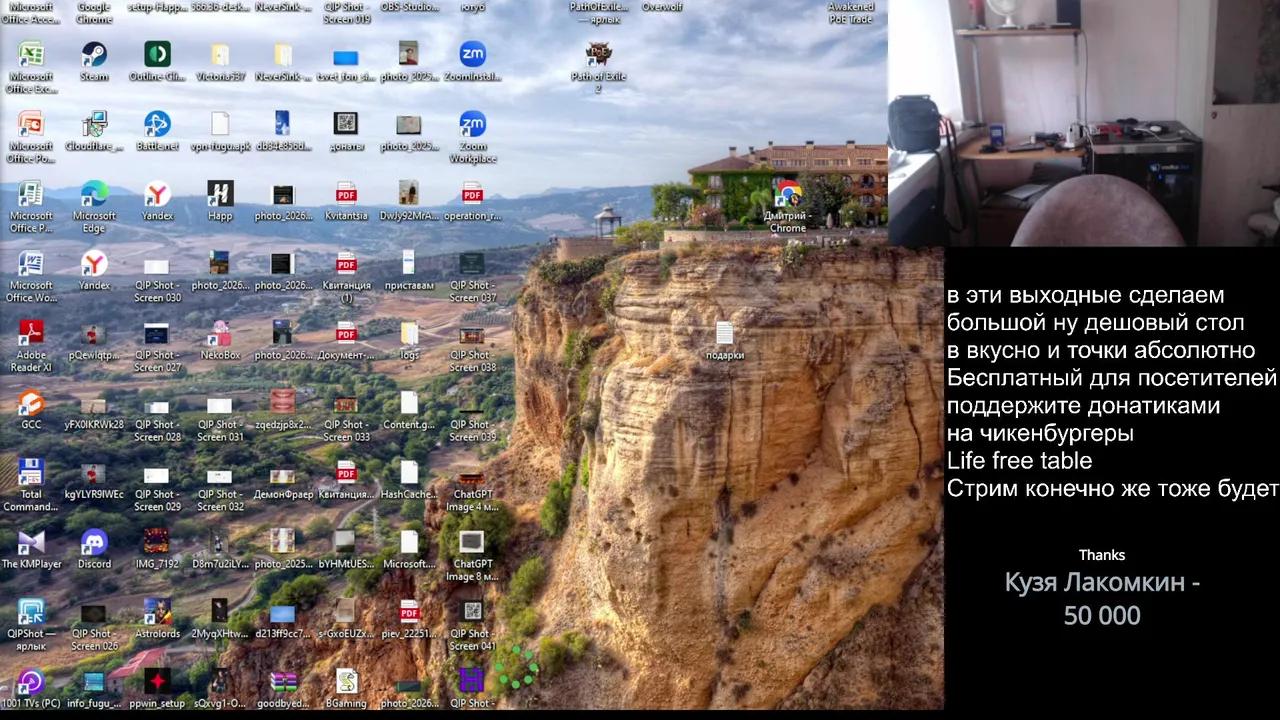Launch Microsoft Office Word shortcut

point(31,277)
